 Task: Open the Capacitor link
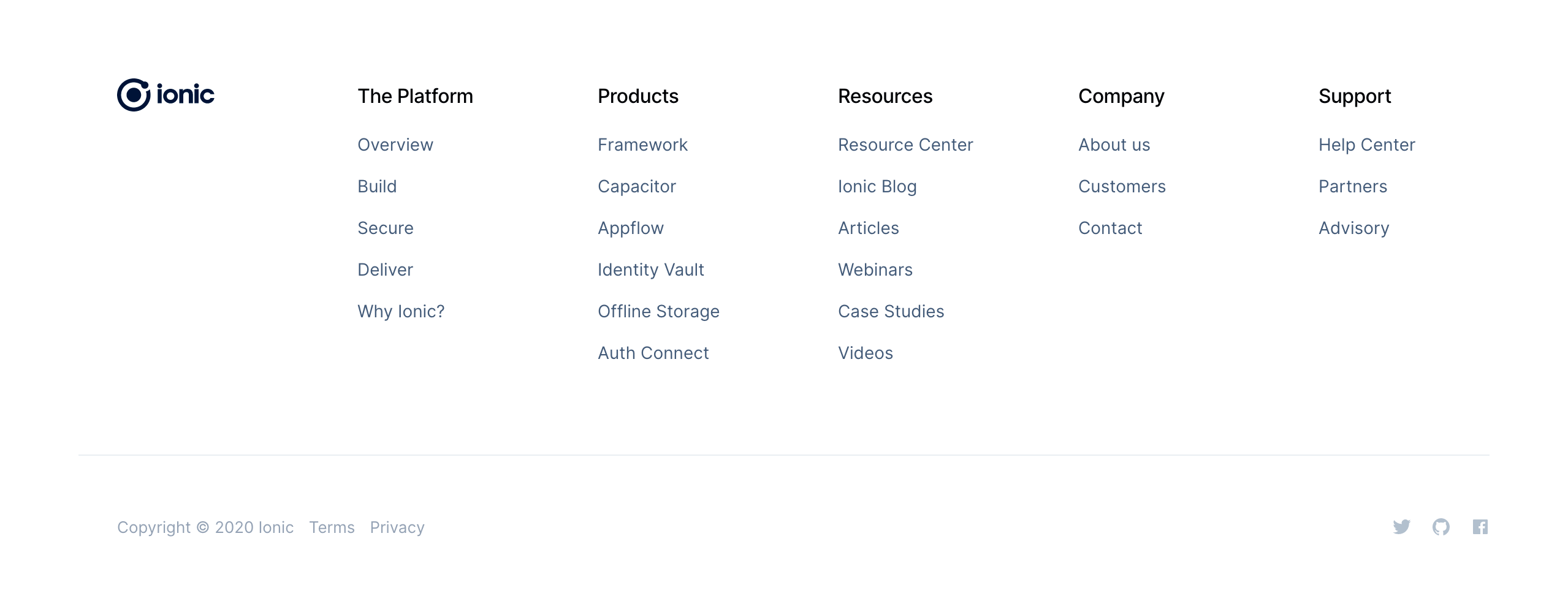click(637, 186)
